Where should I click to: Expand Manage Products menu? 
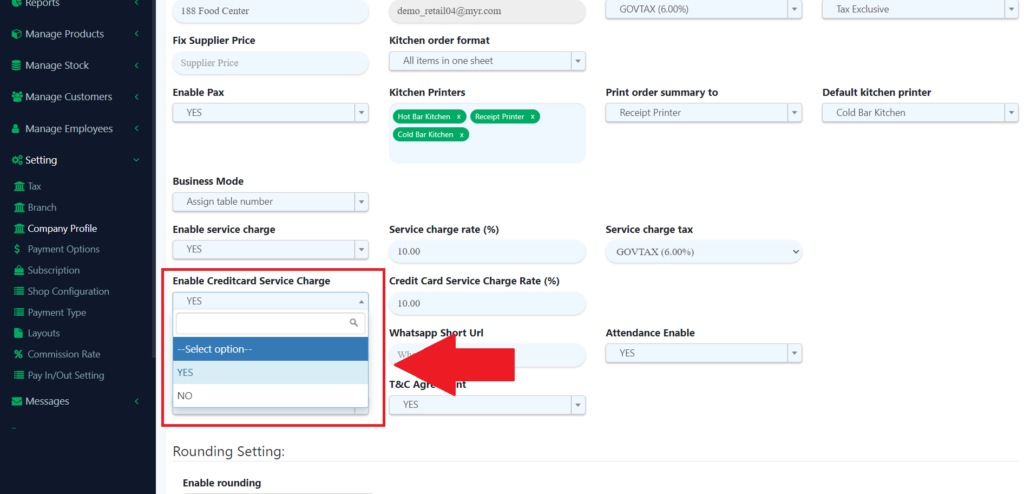(64, 34)
